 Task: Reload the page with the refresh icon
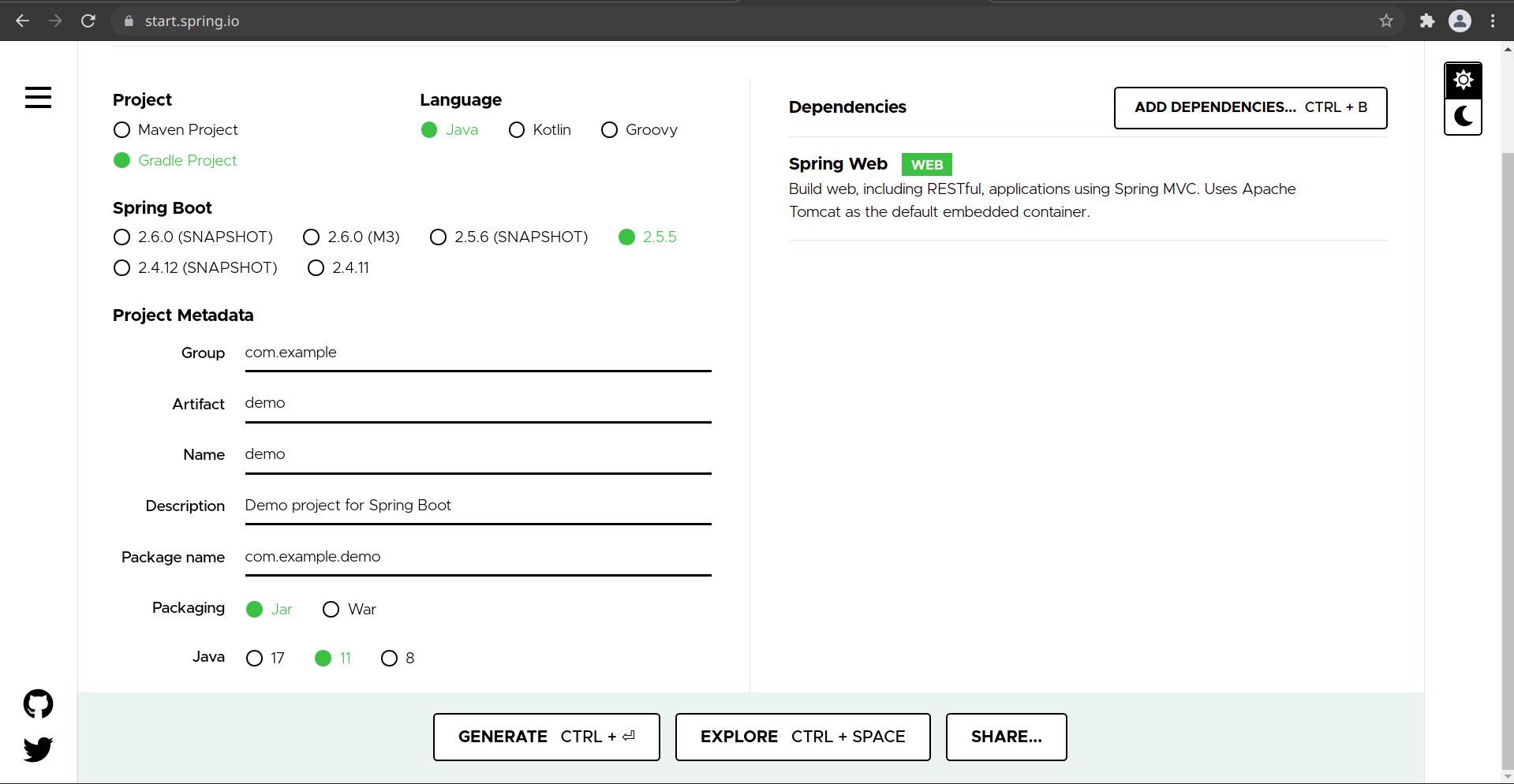[88, 21]
